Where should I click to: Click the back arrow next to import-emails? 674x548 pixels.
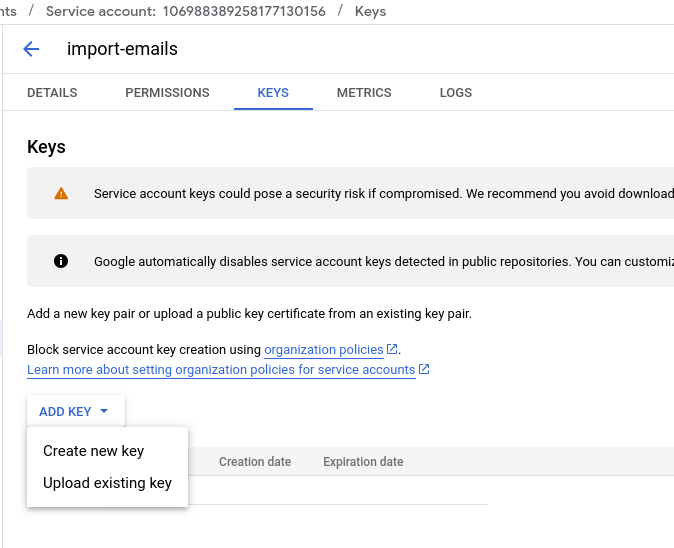[31, 49]
